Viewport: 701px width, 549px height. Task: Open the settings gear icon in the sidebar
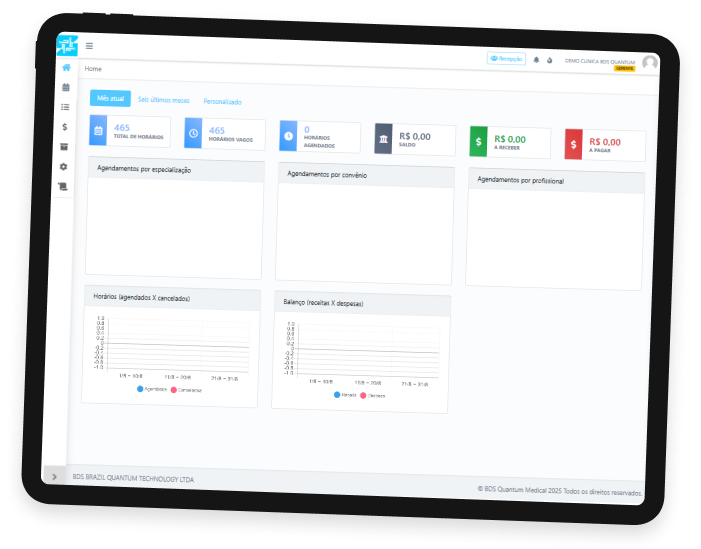point(63,167)
